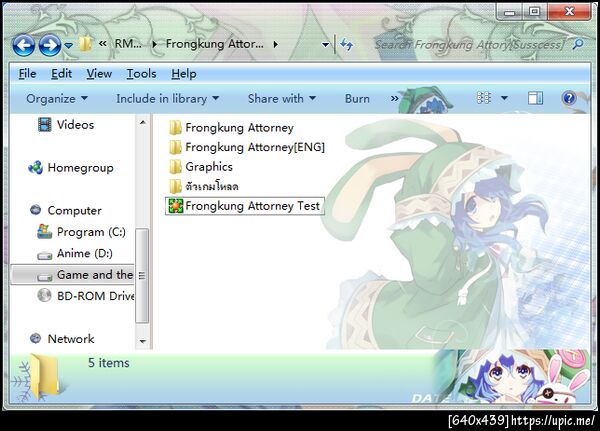
Task: Toggle the preview pane icon
Action: click(x=535, y=98)
